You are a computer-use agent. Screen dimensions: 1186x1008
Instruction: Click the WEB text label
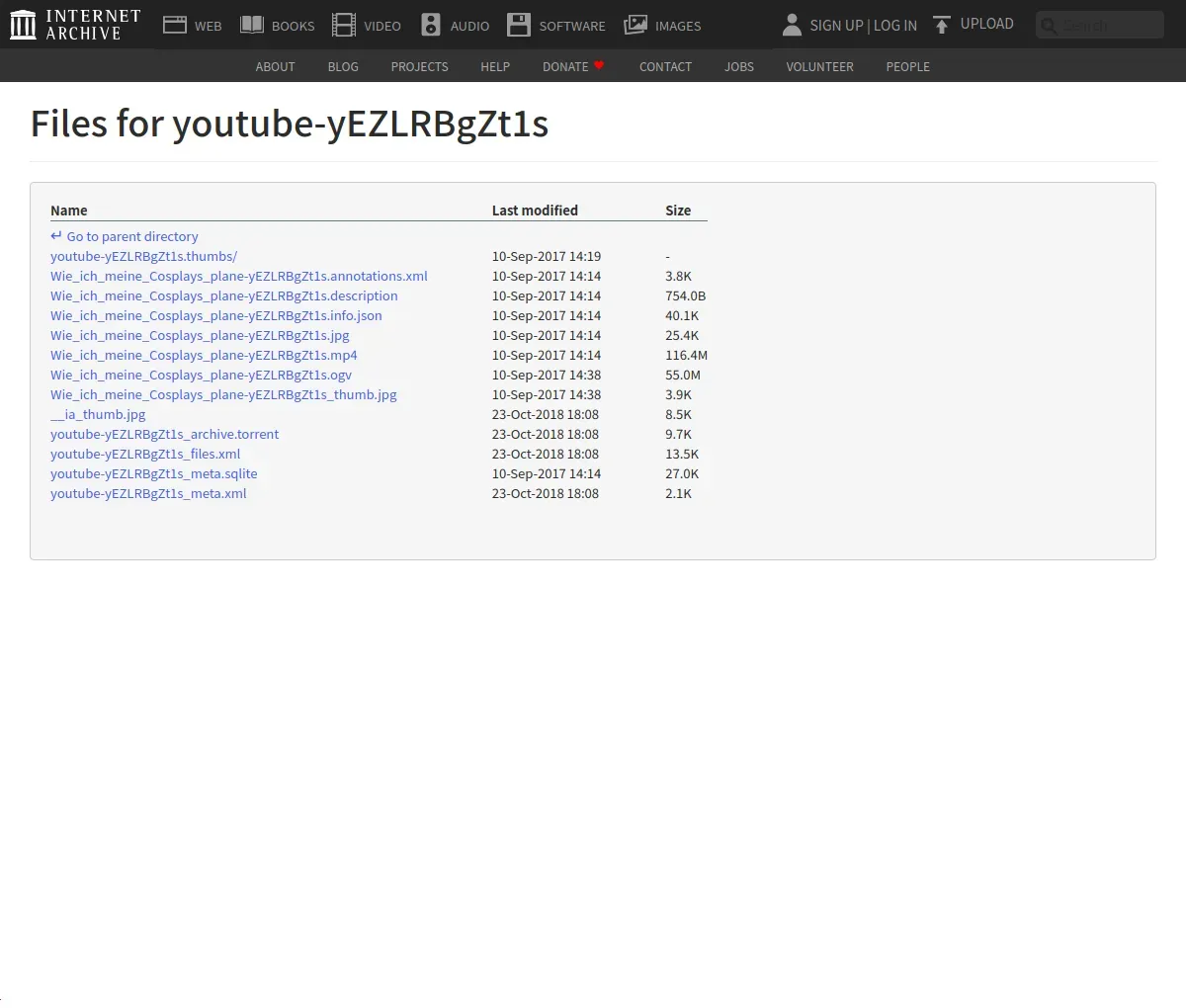click(x=208, y=26)
